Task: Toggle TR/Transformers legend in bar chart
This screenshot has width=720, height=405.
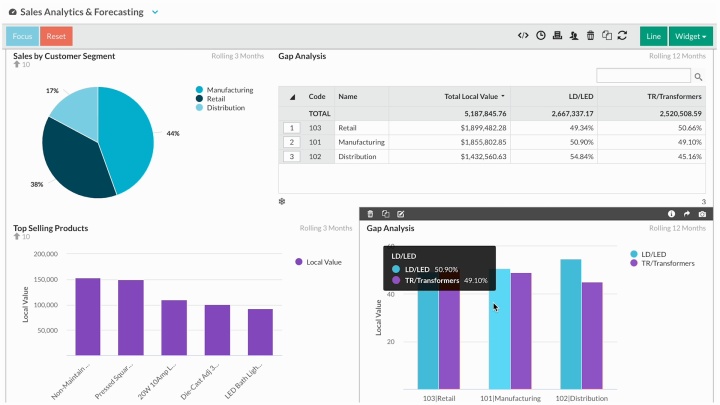Action: (x=663, y=263)
